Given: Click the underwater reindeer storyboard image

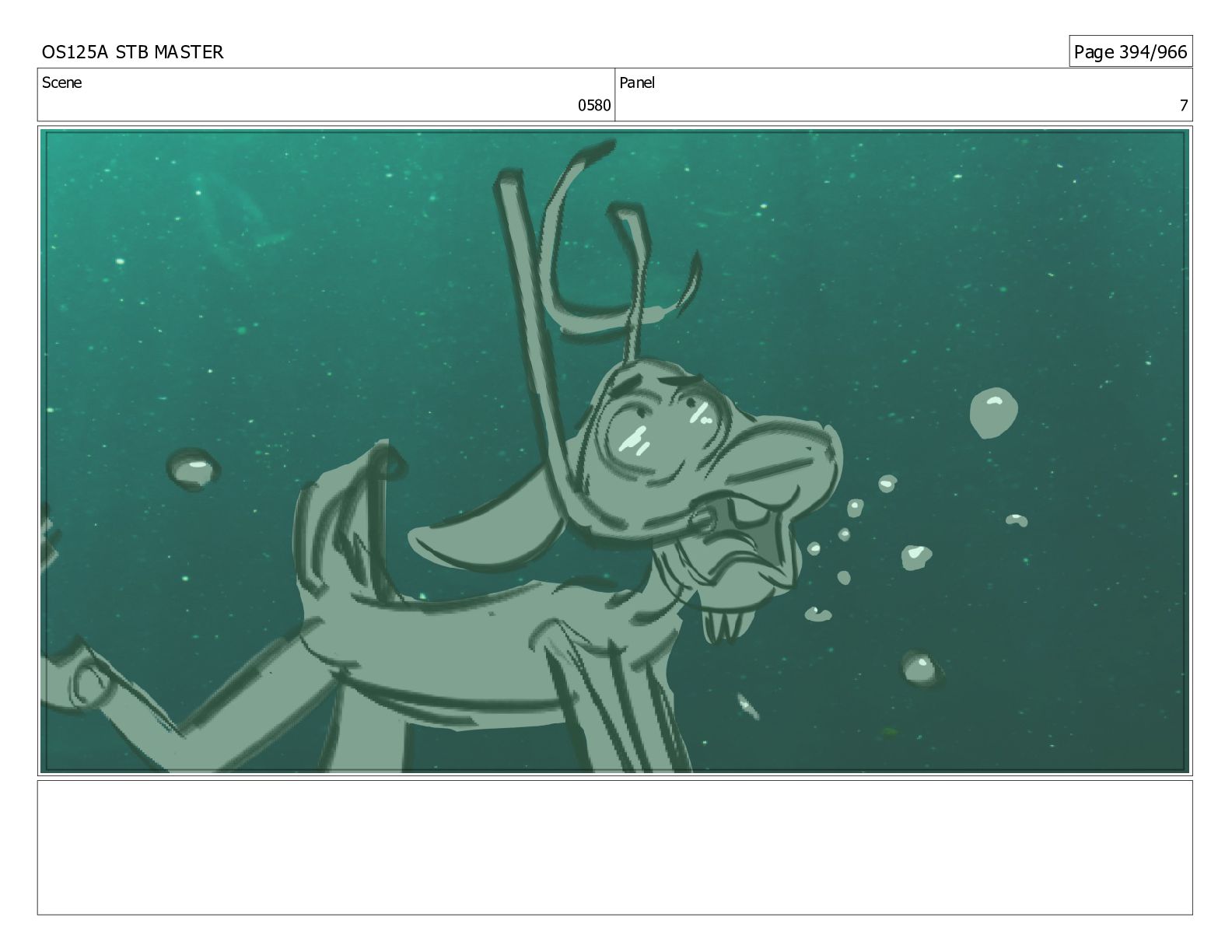Looking at the screenshot, I should [614, 451].
